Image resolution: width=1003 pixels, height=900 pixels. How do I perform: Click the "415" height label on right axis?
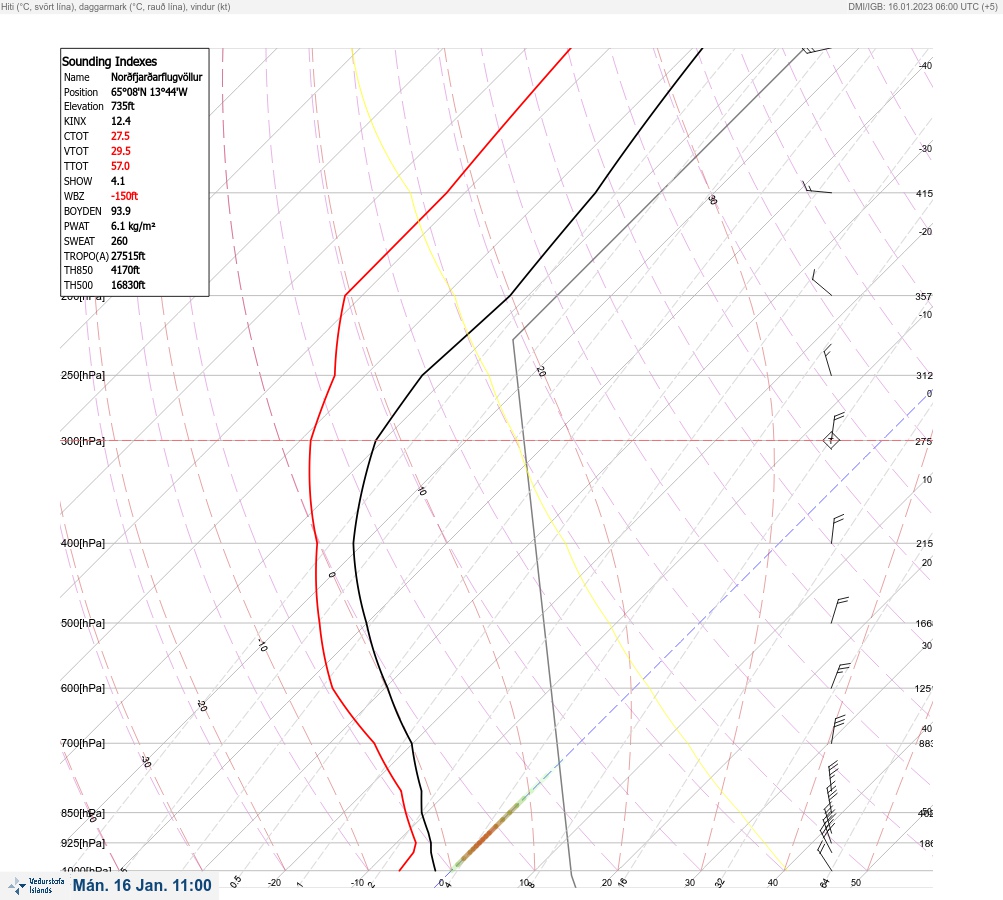tap(924, 193)
